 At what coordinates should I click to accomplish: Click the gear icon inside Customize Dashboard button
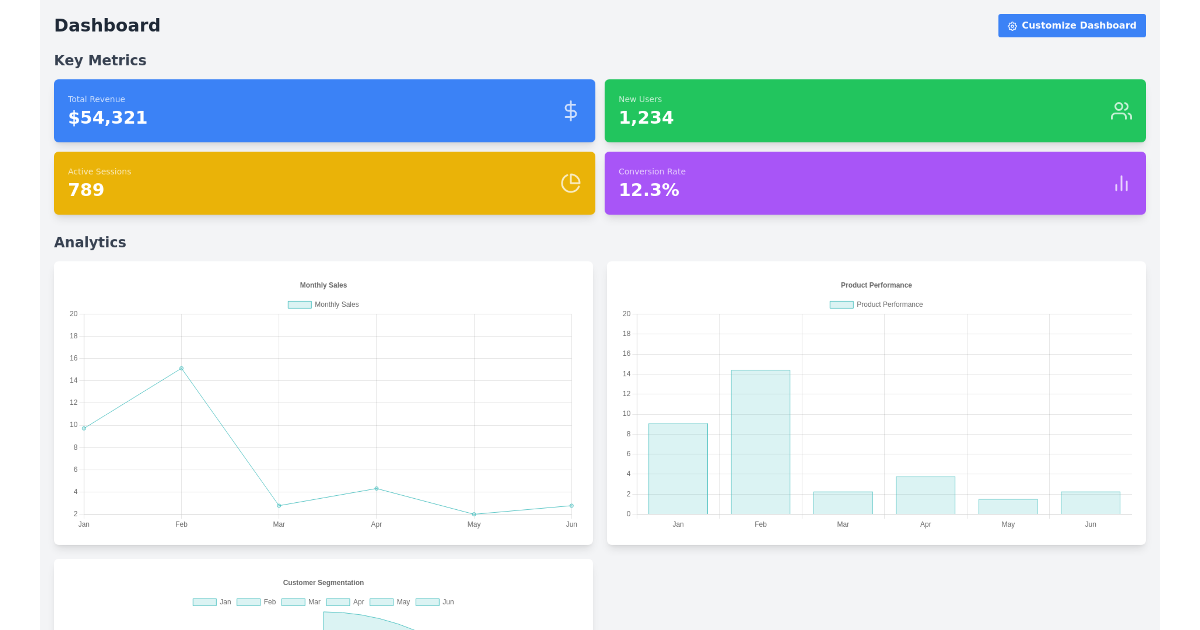[1013, 25]
